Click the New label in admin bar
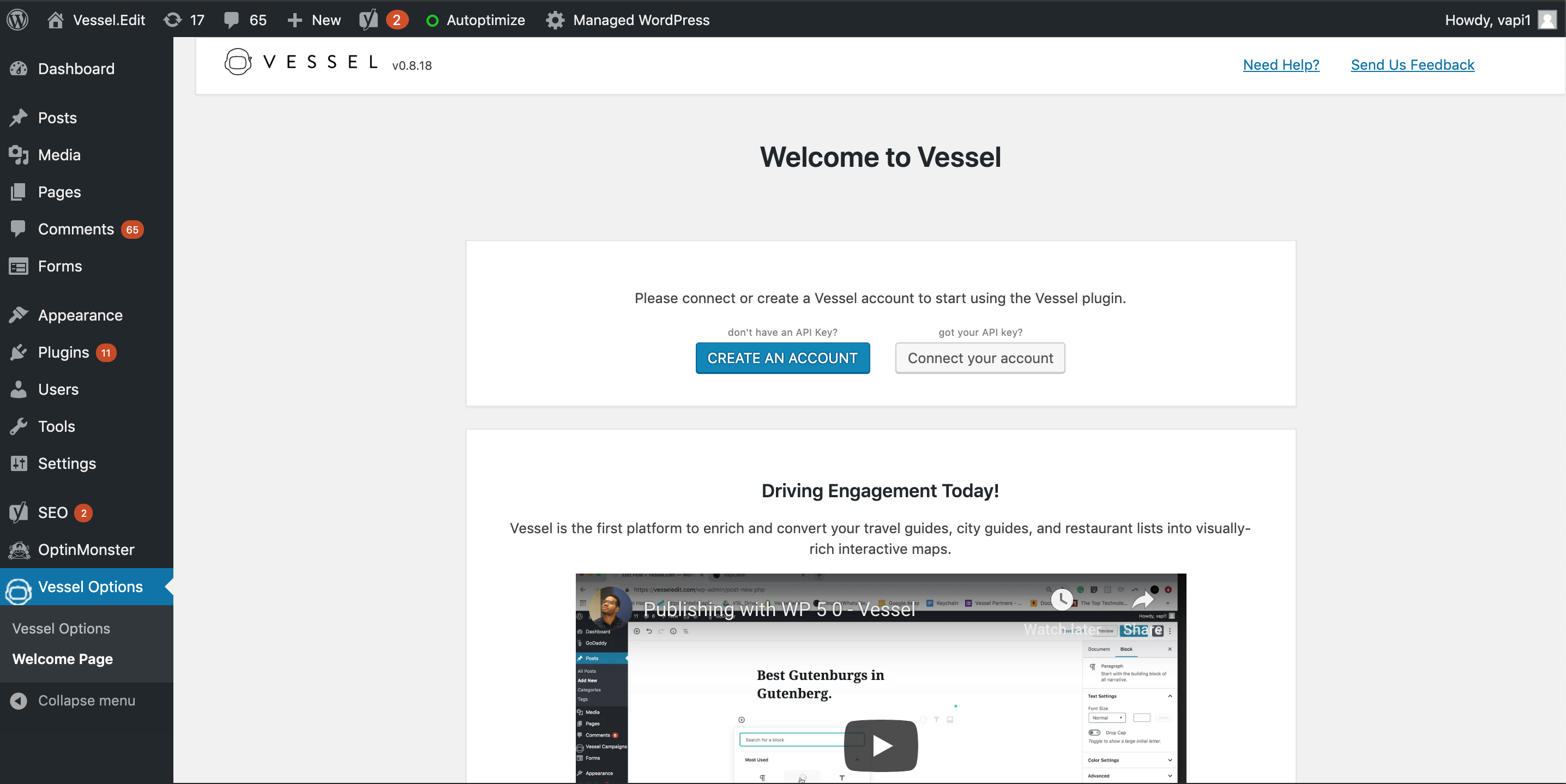 [x=327, y=20]
